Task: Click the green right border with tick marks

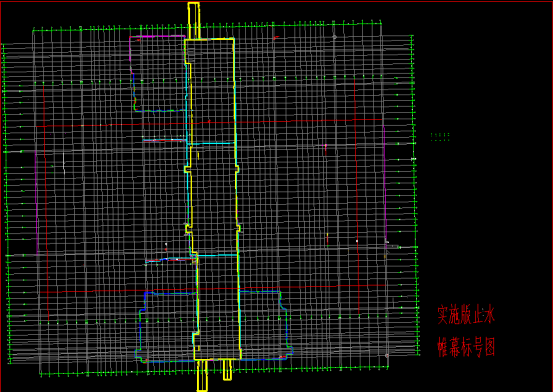Action: (x=415, y=194)
